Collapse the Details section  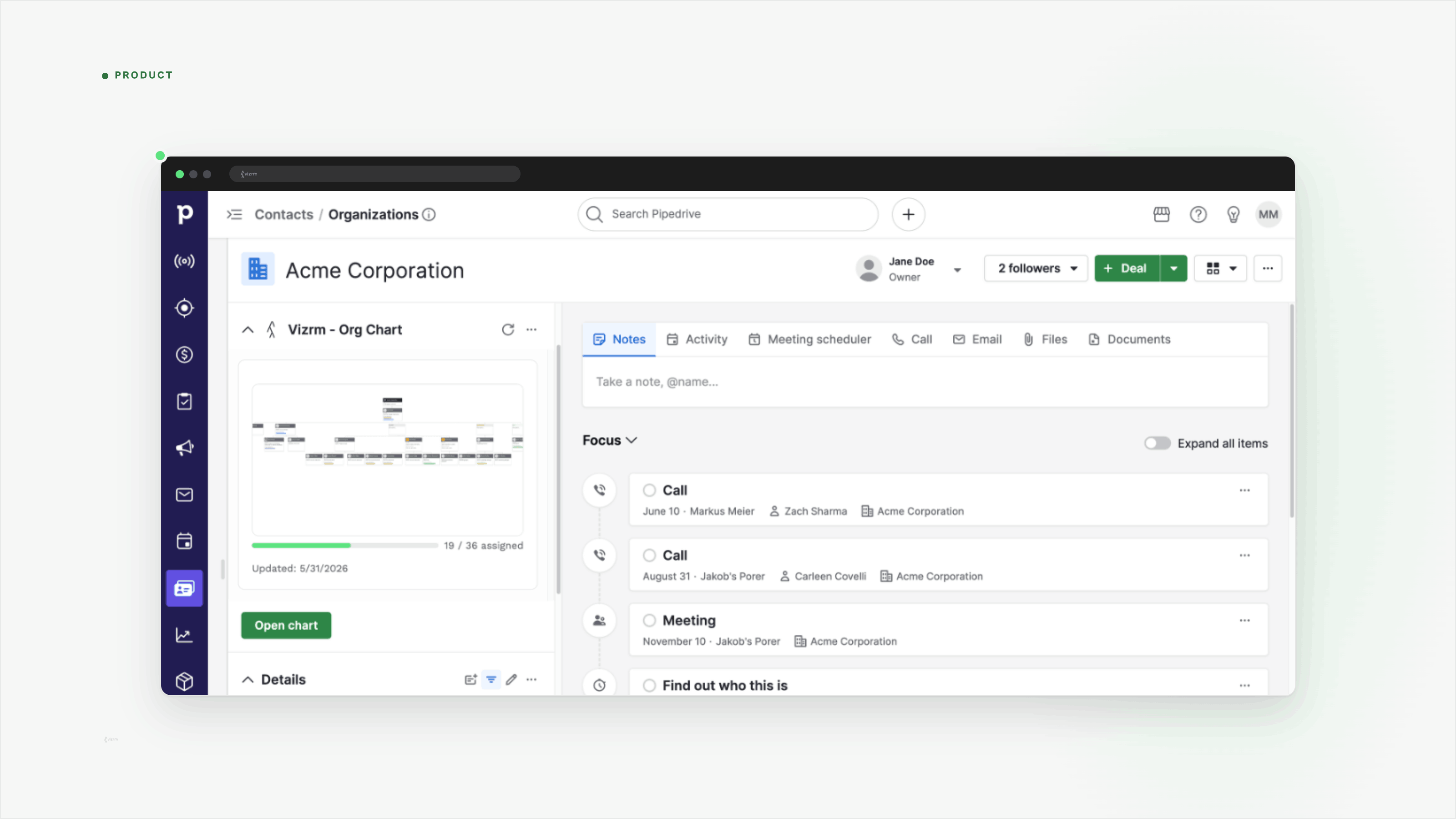click(248, 679)
